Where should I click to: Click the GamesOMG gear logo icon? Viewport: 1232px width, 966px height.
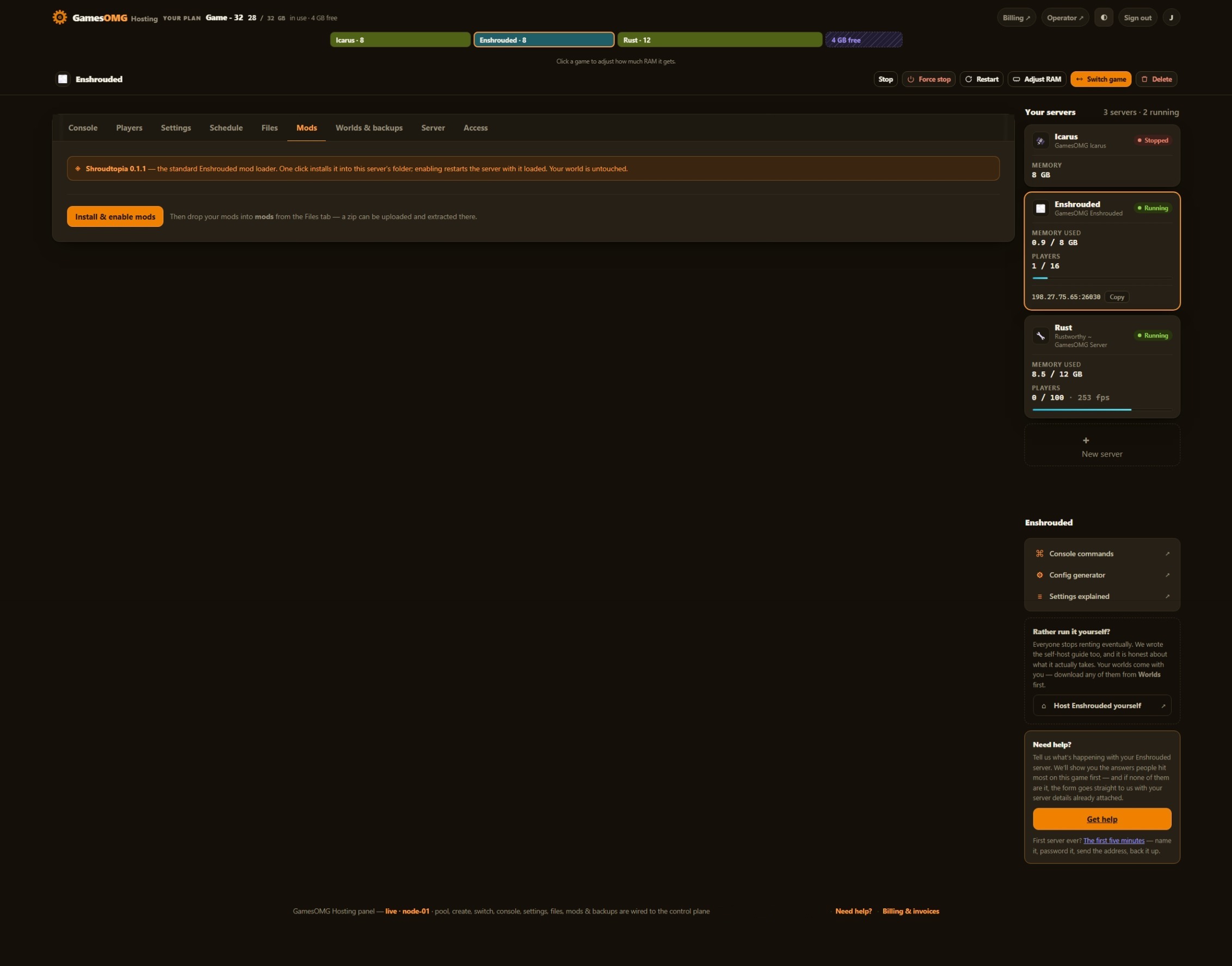(x=59, y=17)
